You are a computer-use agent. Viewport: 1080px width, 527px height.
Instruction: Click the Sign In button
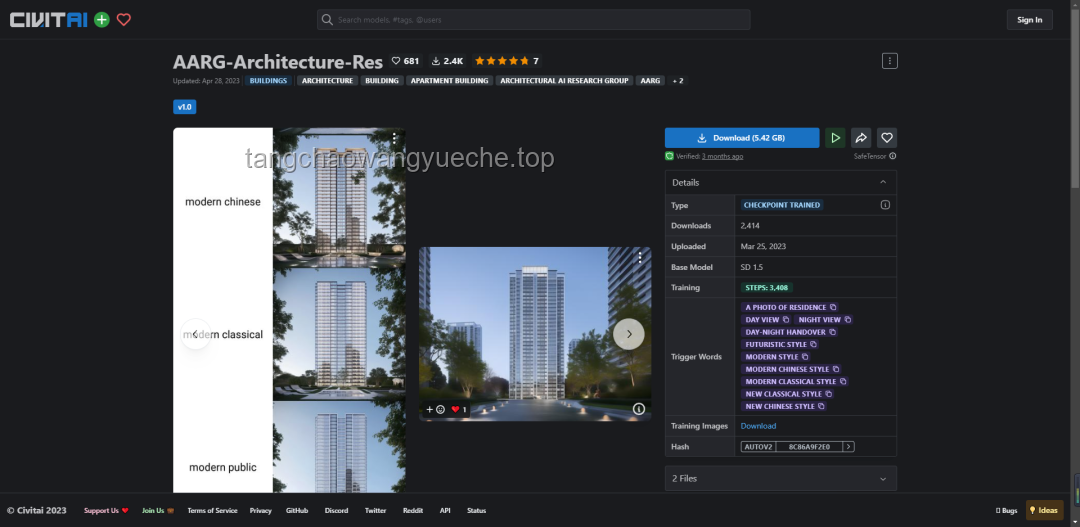1029,20
